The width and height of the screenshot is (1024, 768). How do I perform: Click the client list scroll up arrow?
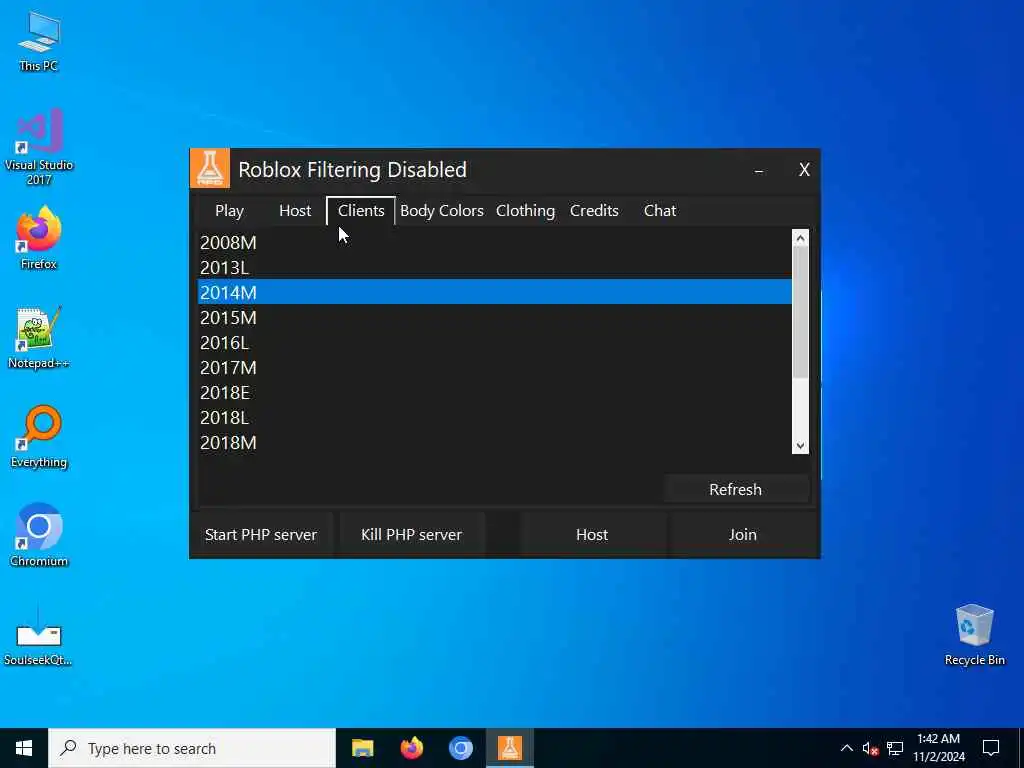(x=801, y=238)
